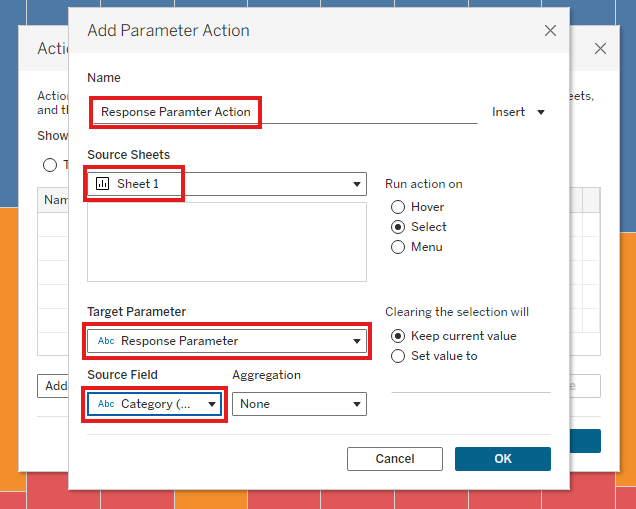Click the Name field with Response Paramter Action
Viewport: 636px width, 509px height.
tap(285, 112)
